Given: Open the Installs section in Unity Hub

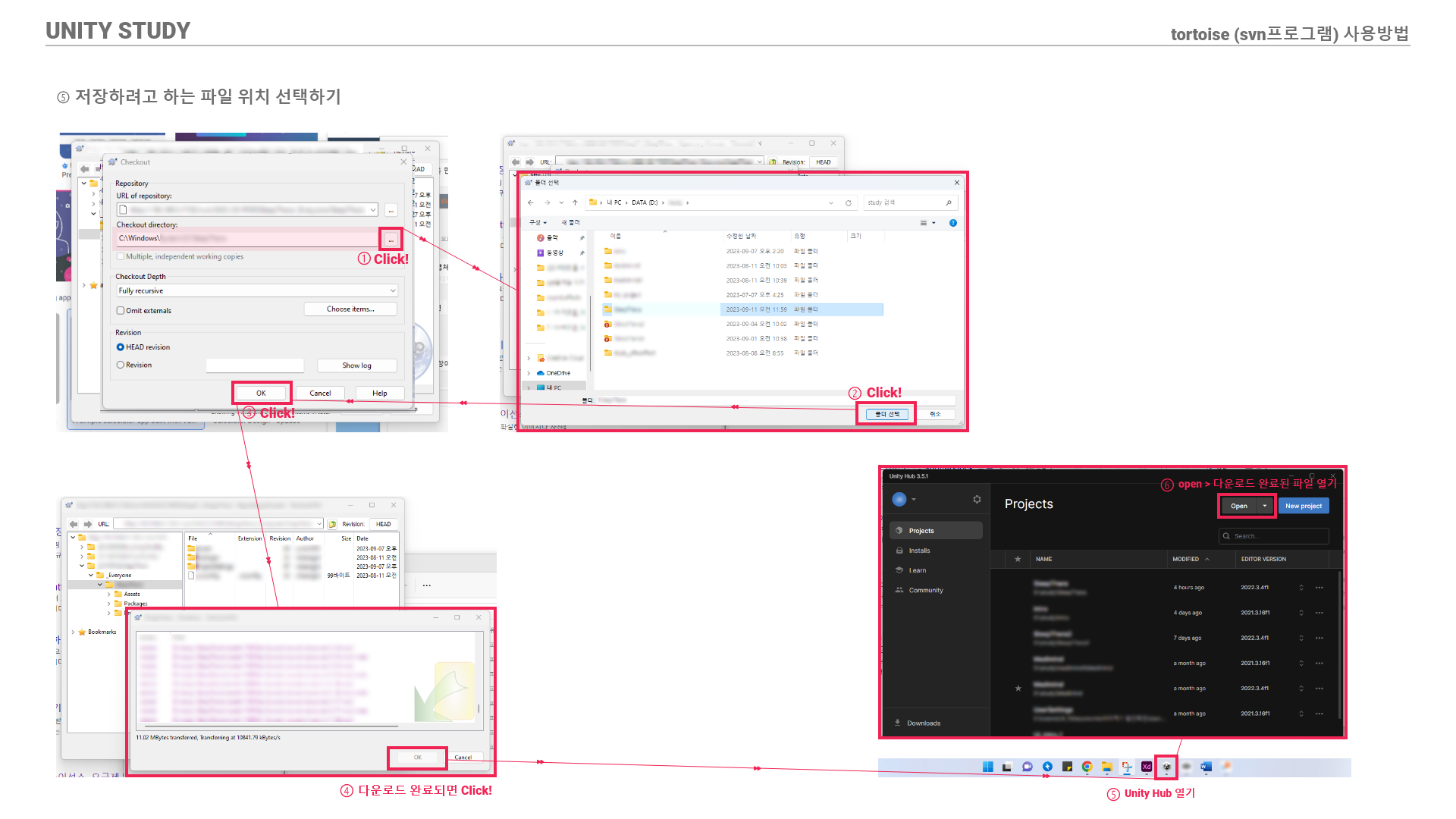Looking at the screenshot, I should [x=919, y=551].
